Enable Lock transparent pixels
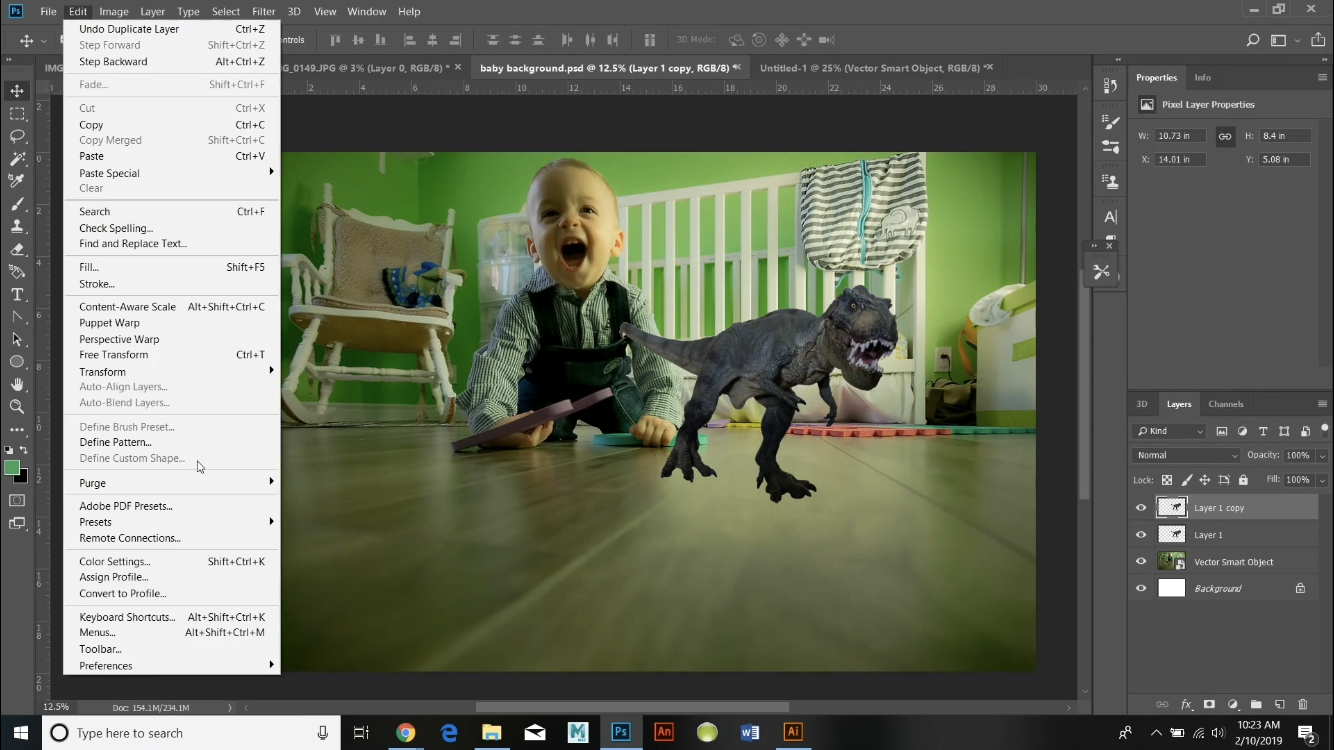 pyautogui.click(x=1166, y=480)
